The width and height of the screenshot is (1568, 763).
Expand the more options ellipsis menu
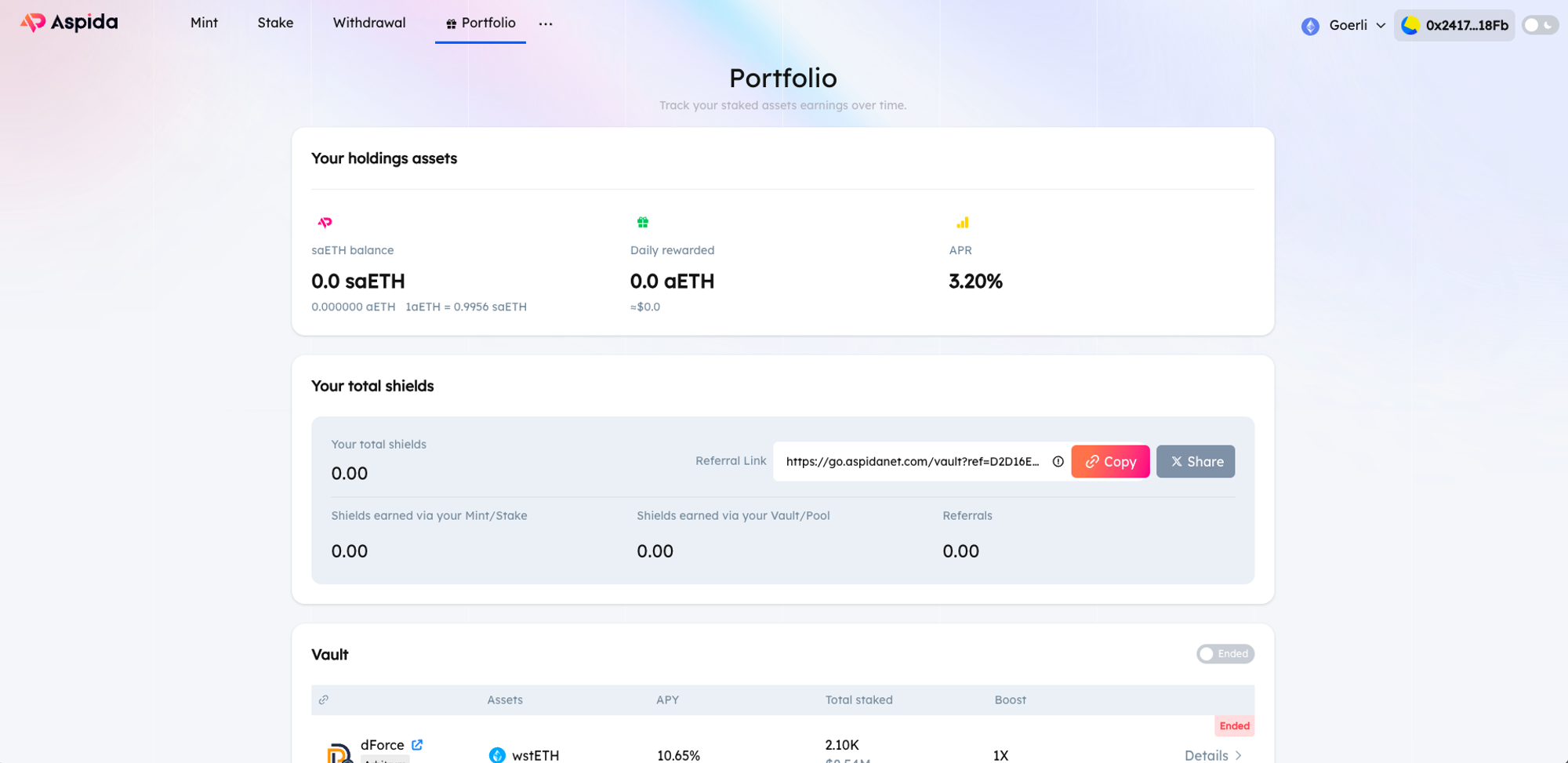point(546,24)
